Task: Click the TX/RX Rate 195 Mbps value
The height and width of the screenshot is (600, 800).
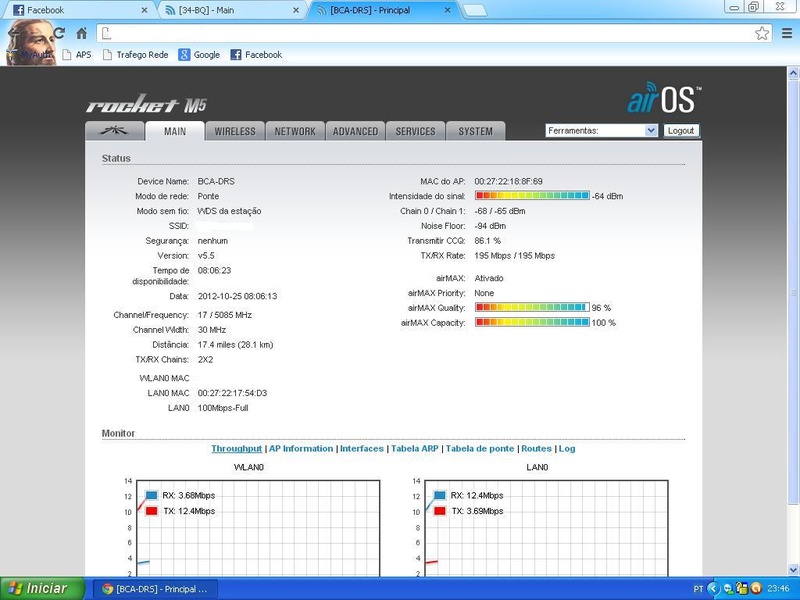Action: pyautogui.click(x=514, y=256)
